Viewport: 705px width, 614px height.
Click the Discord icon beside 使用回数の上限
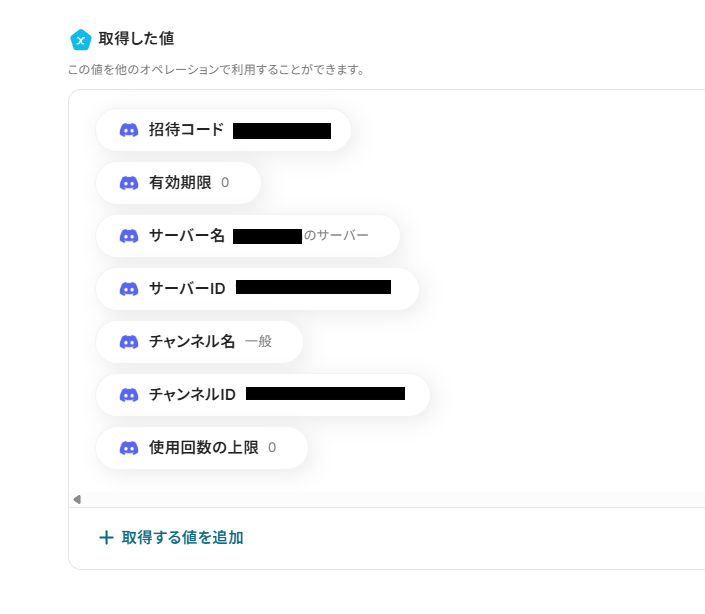(129, 448)
